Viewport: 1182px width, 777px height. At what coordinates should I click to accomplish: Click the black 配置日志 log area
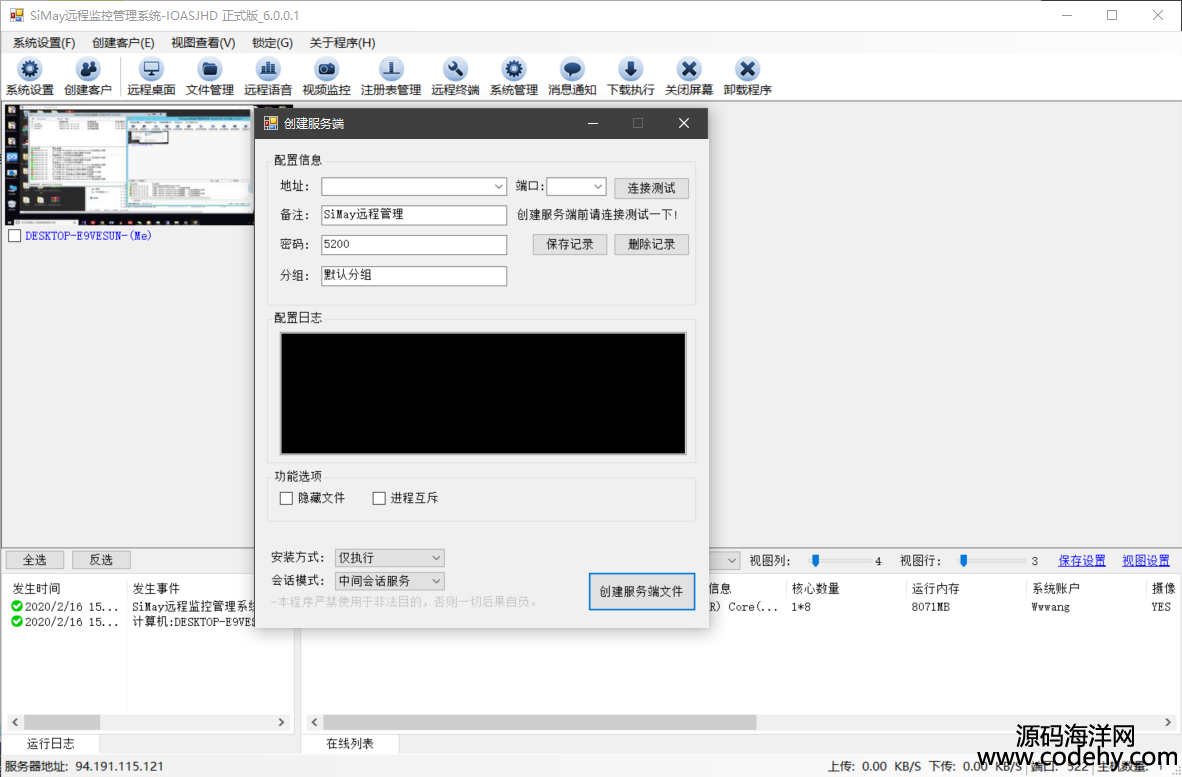click(x=483, y=393)
